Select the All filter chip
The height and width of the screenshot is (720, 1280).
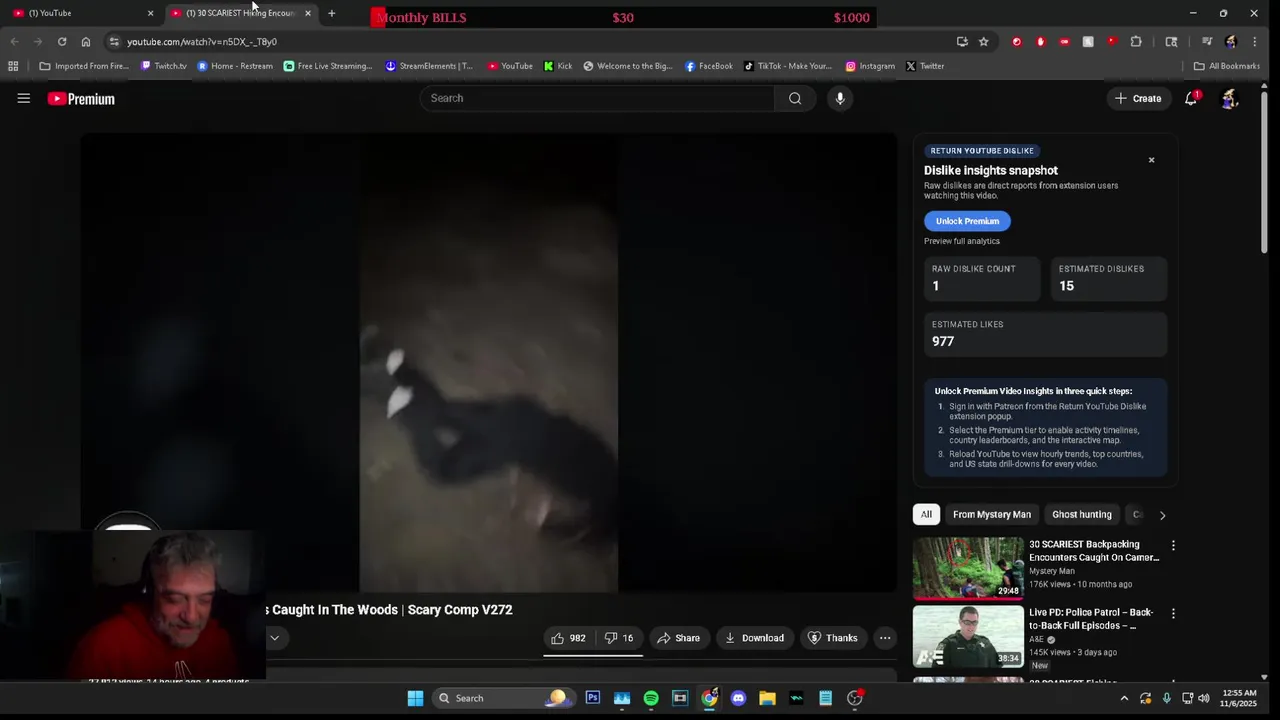[x=926, y=514]
